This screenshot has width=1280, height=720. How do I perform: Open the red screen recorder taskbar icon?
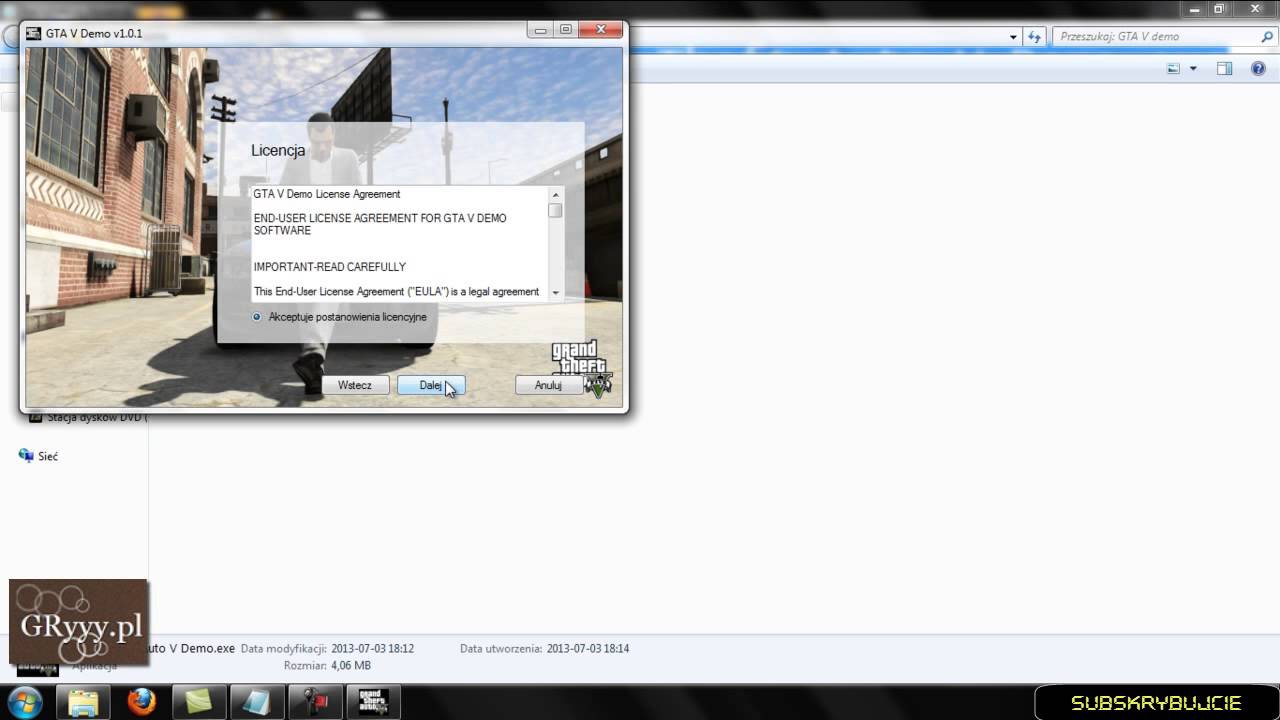pyautogui.click(x=316, y=702)
